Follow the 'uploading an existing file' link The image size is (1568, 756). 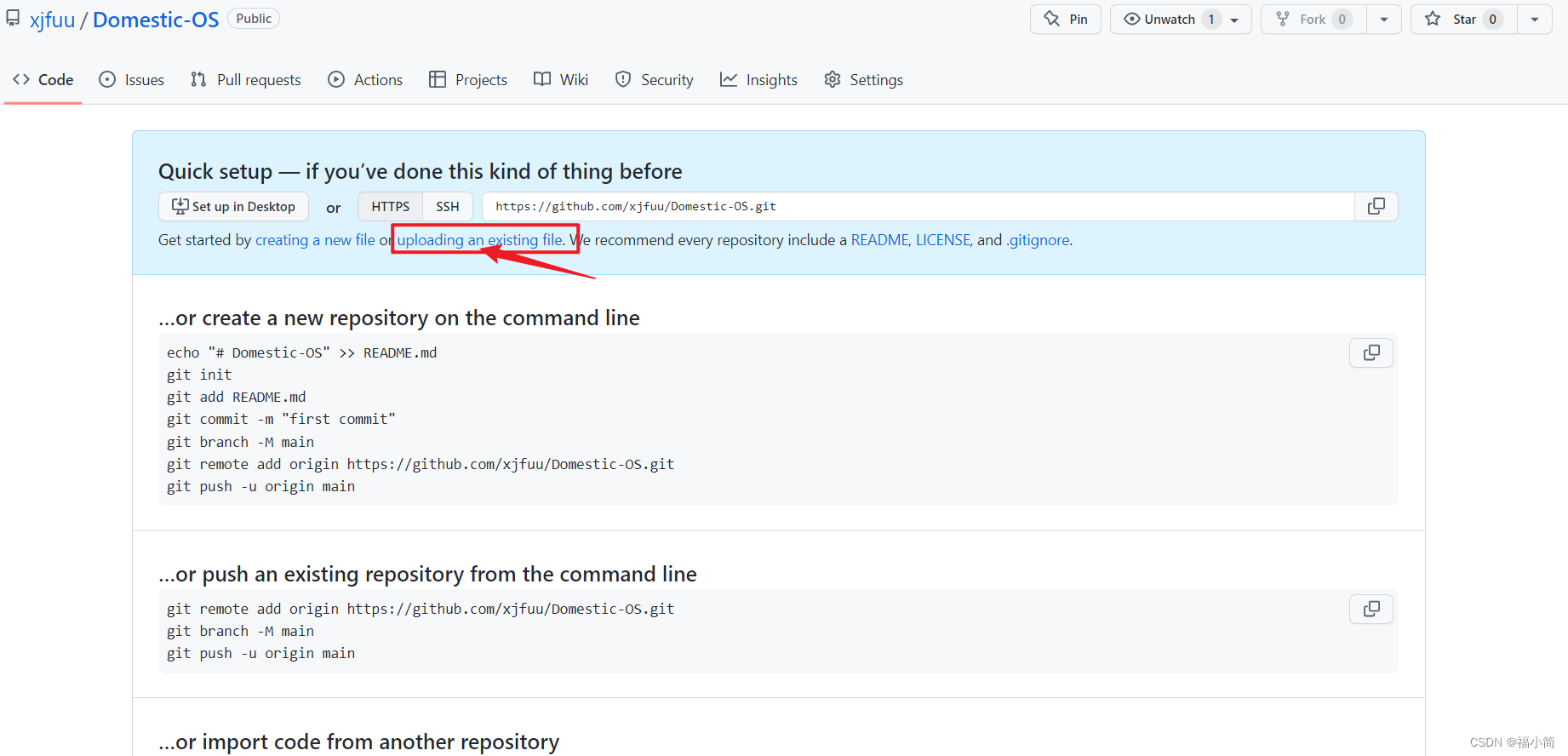point(479,240)
